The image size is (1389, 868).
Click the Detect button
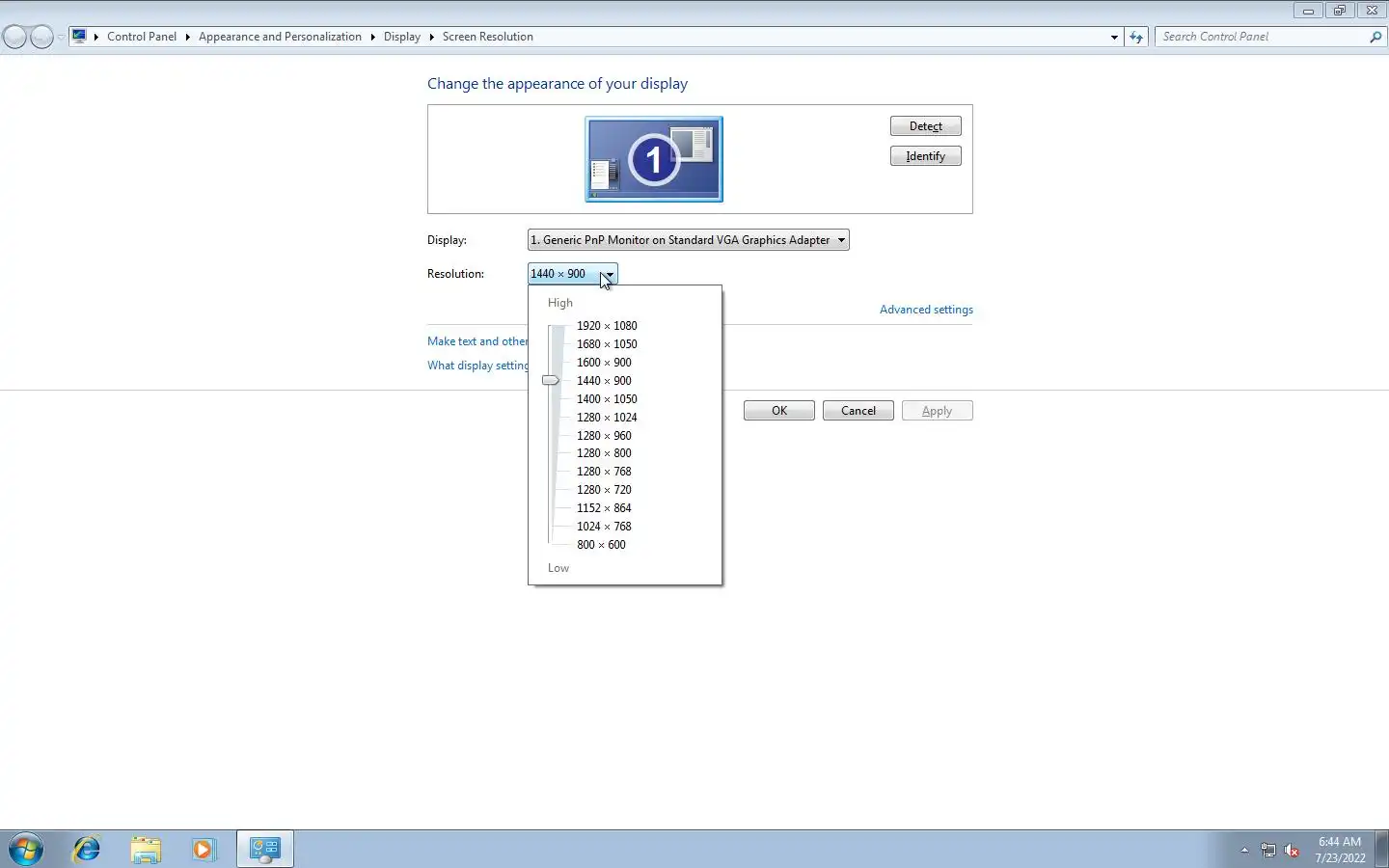coord(925,126)
